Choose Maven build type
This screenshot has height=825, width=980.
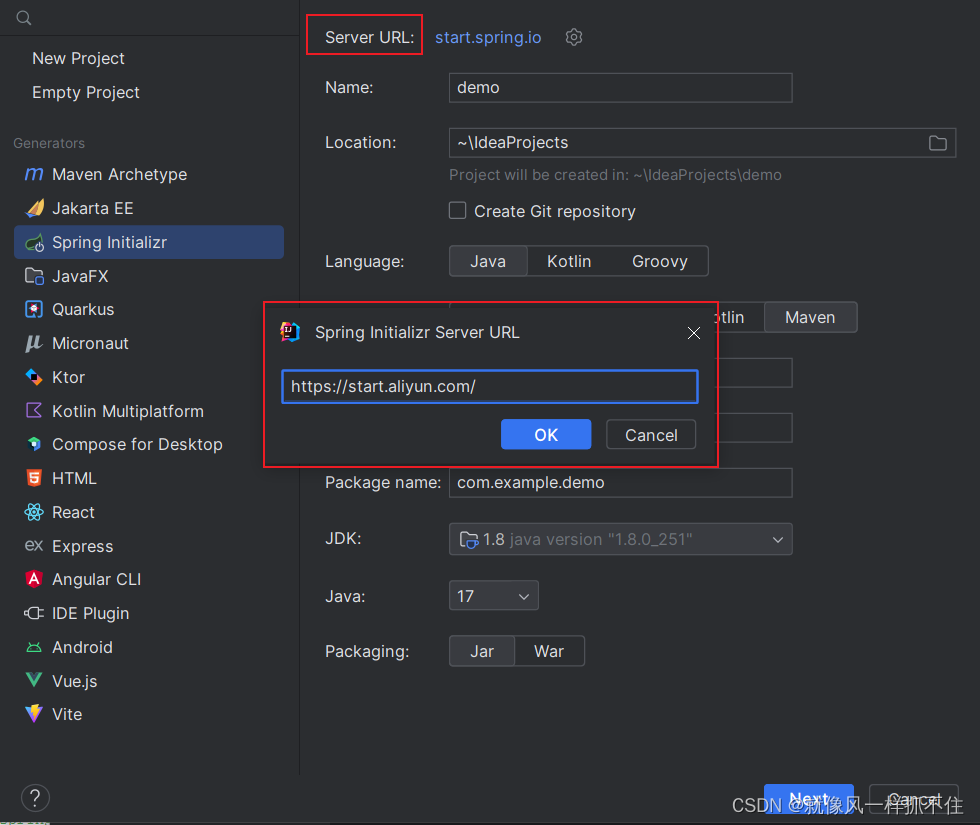pyautogui.click(x=810, y=318)
